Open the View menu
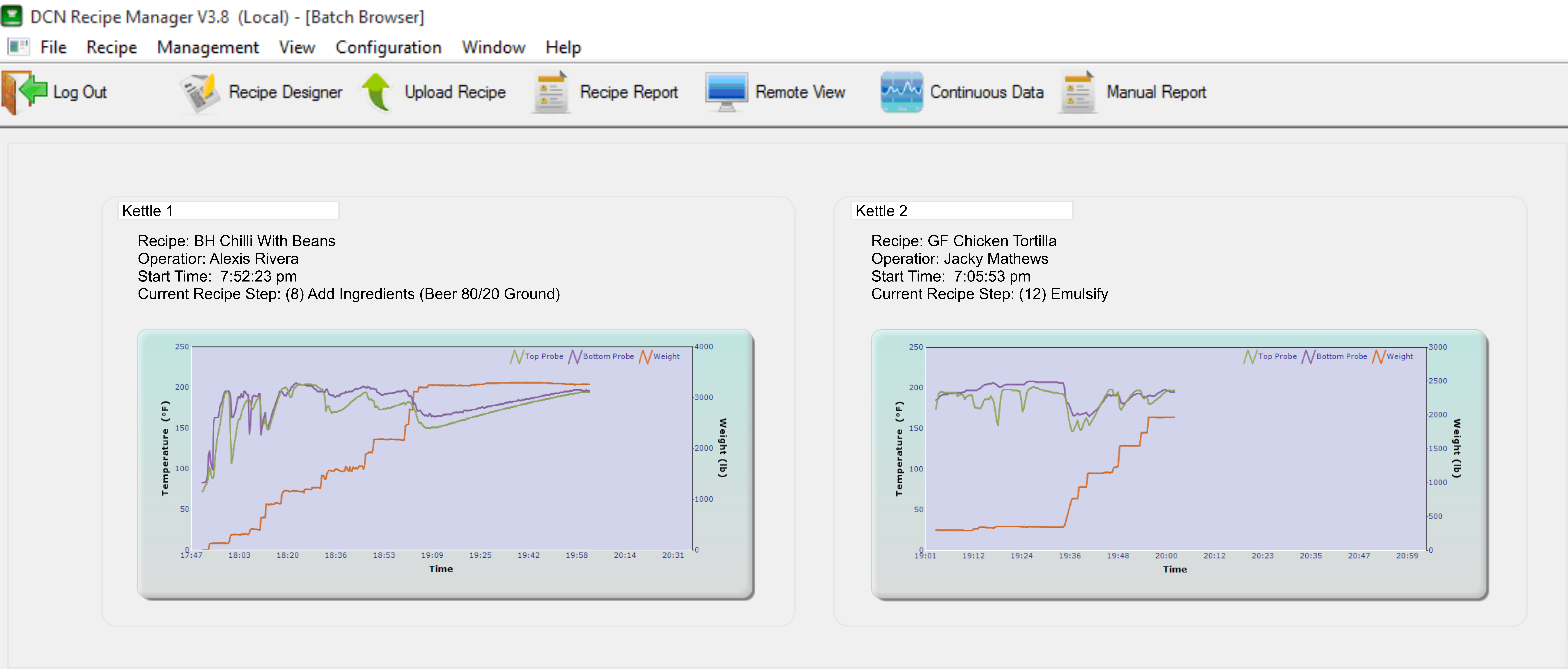This screenshot has width=1568, height=669. pyautogui.click(x=297, y=47)
